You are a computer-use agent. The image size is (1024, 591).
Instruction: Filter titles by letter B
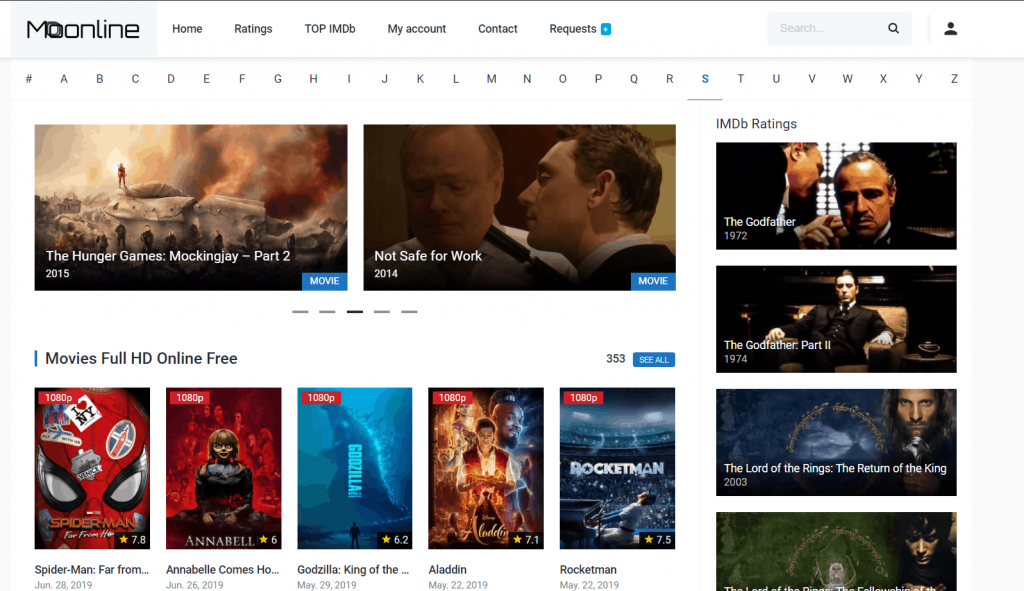coord(100,79)
